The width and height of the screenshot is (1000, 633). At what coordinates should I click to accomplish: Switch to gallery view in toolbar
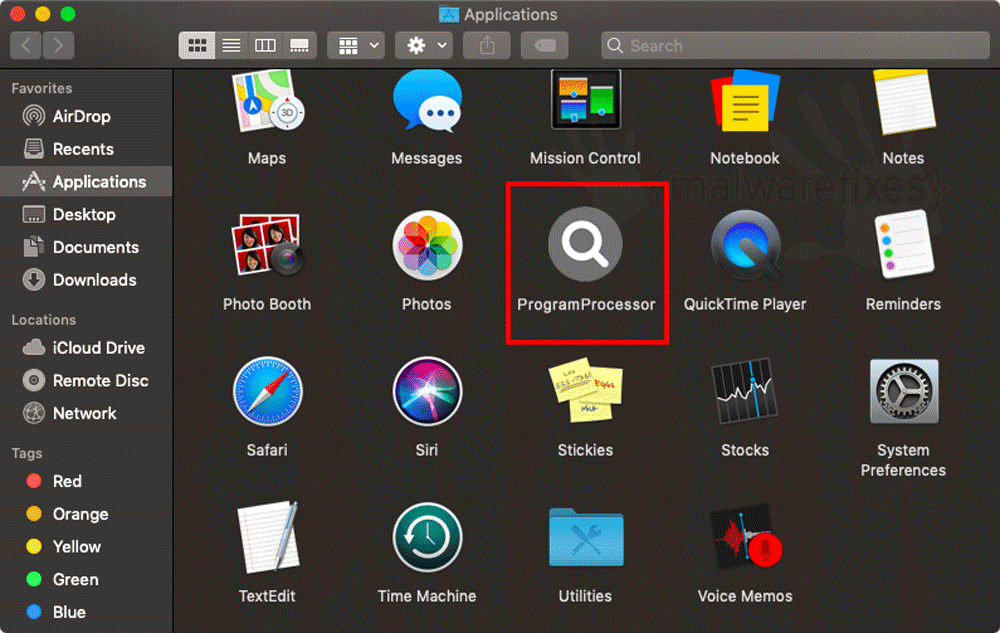[x=299, y=45]
